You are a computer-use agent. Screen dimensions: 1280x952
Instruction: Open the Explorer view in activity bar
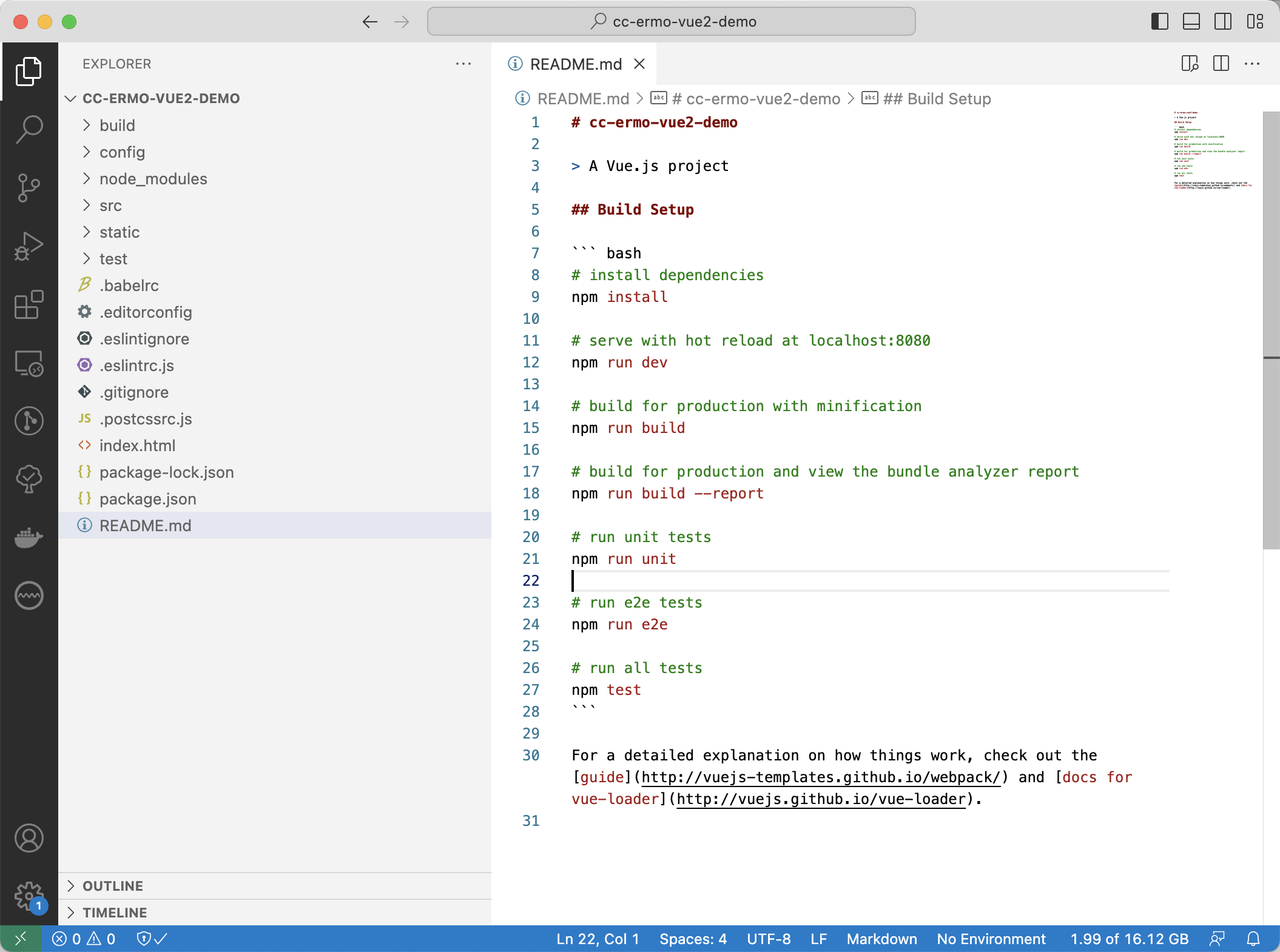pos(29,72)
